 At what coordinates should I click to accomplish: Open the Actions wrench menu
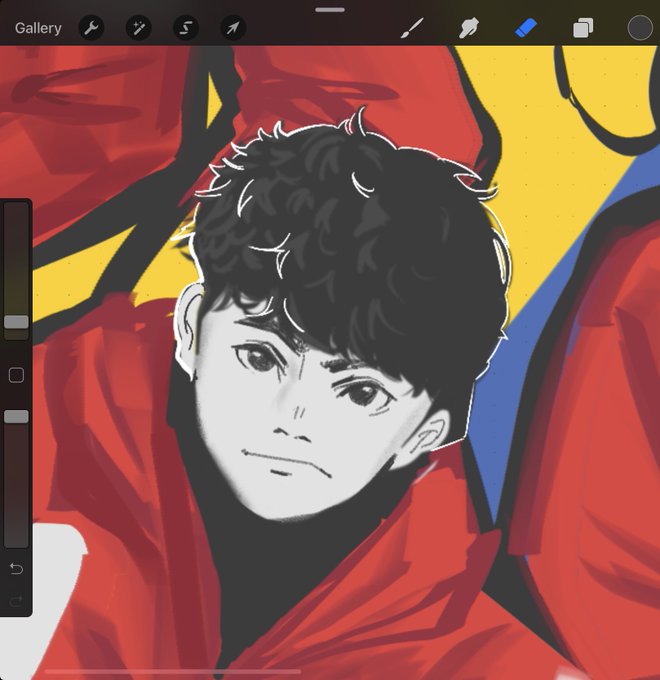point(91,28)
